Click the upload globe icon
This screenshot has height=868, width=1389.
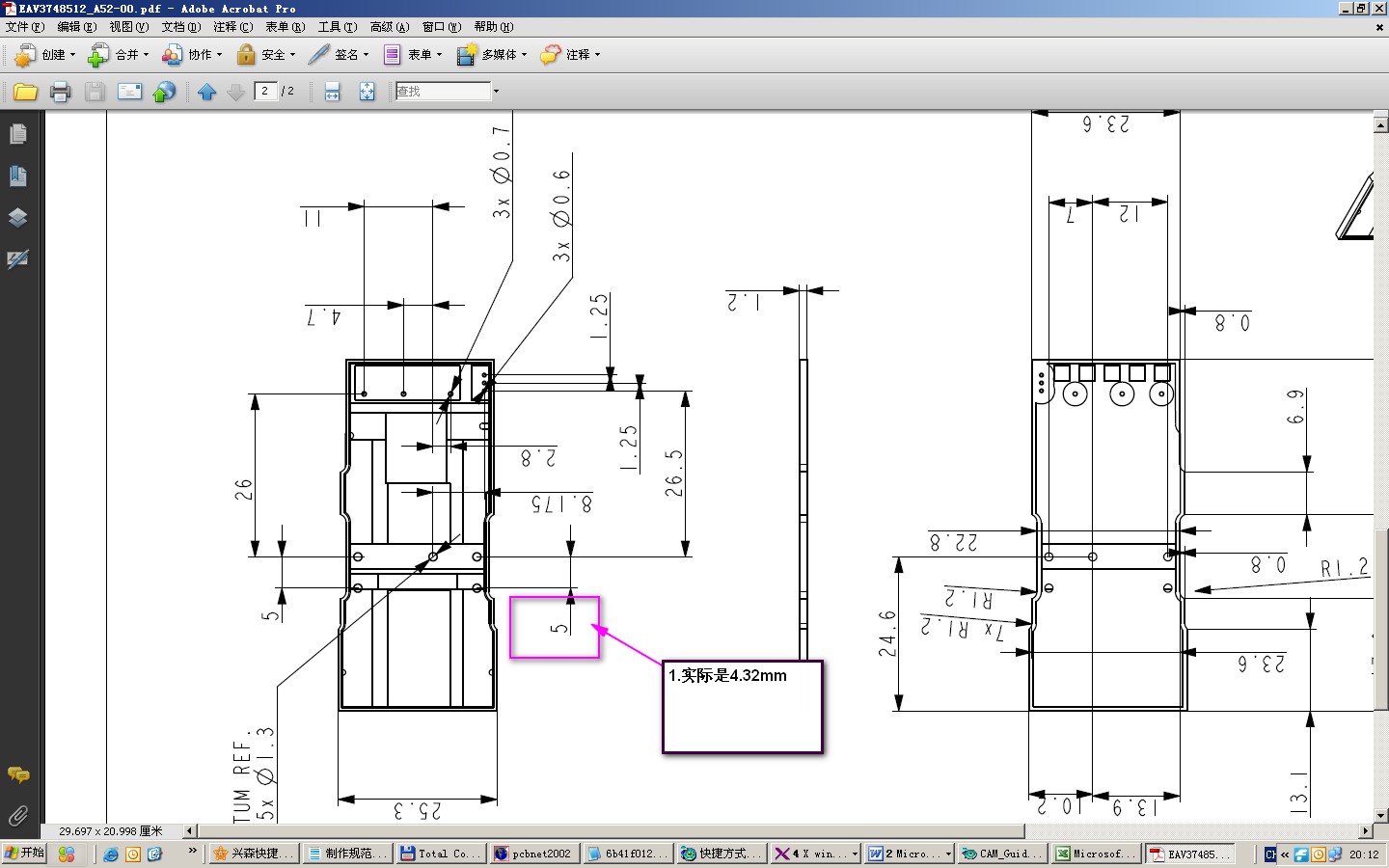coord(165,92)
